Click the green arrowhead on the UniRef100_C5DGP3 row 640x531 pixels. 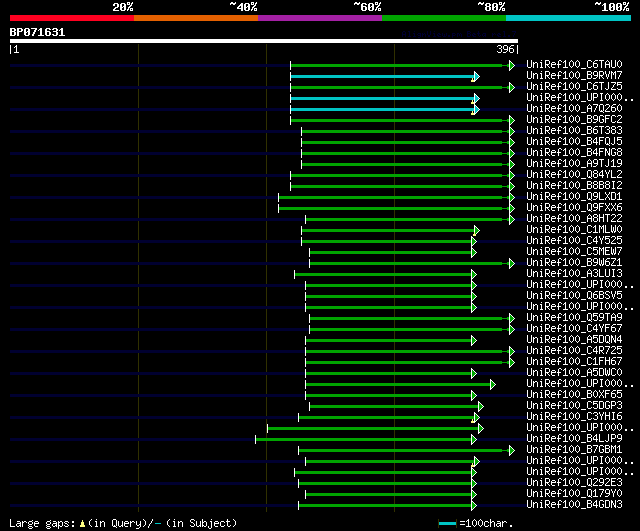click(481, 407)
